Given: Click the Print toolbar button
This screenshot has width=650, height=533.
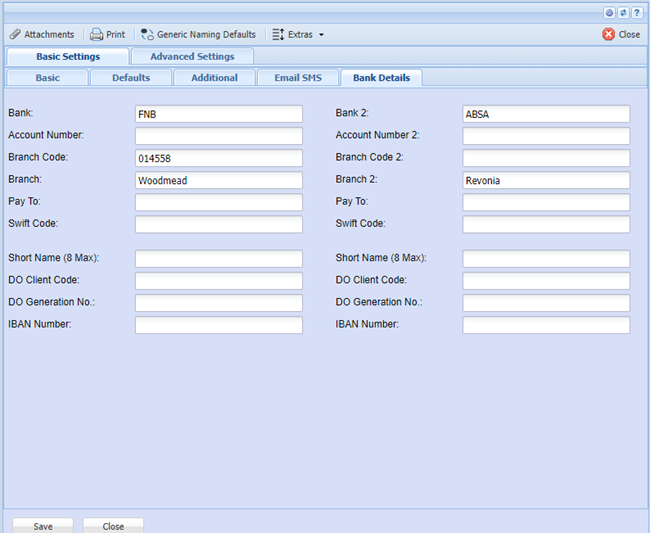Looking at the screenshot, I should pos(108,34).
